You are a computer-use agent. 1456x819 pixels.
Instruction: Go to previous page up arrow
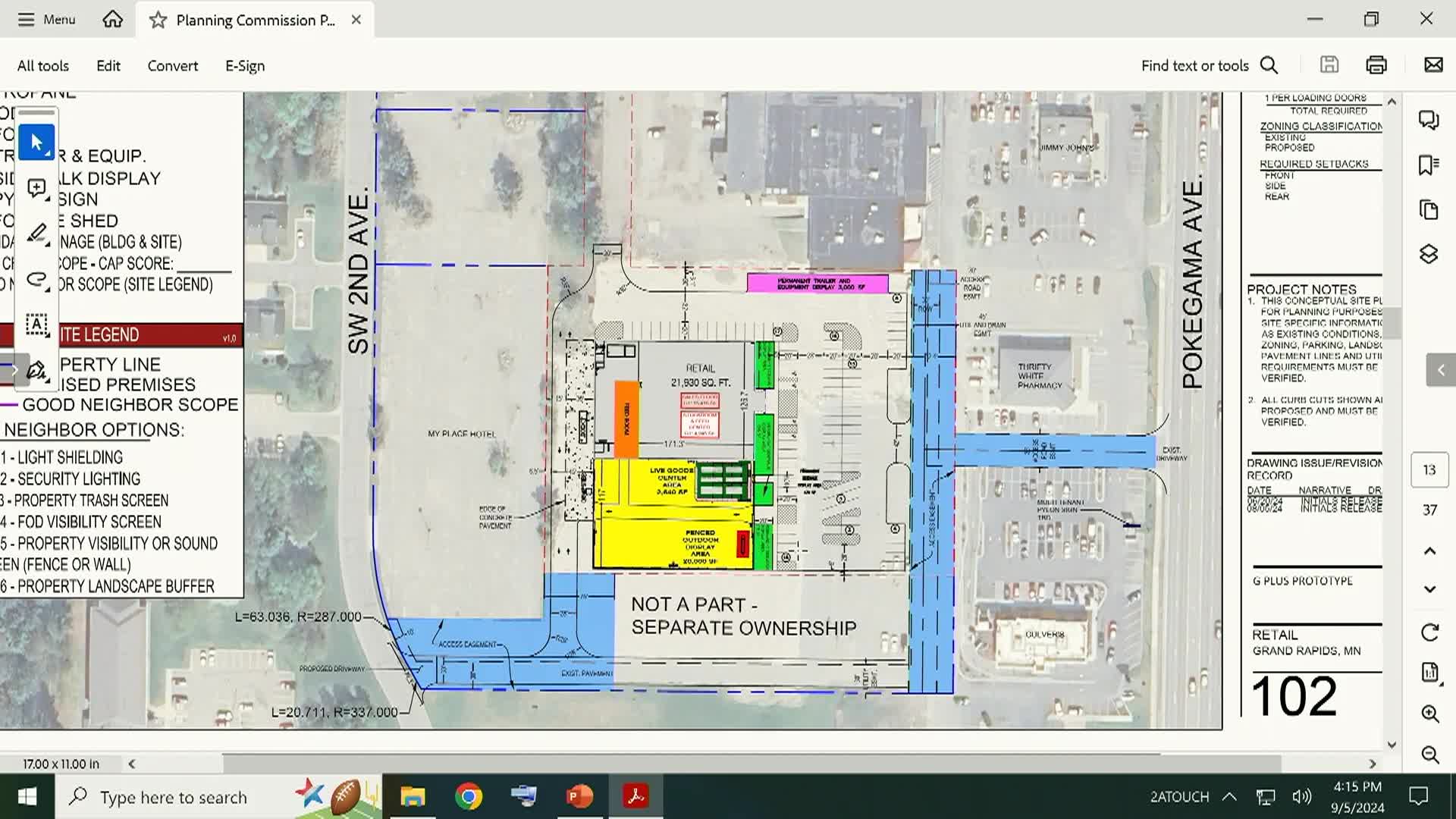click(x=1429, y=551)
